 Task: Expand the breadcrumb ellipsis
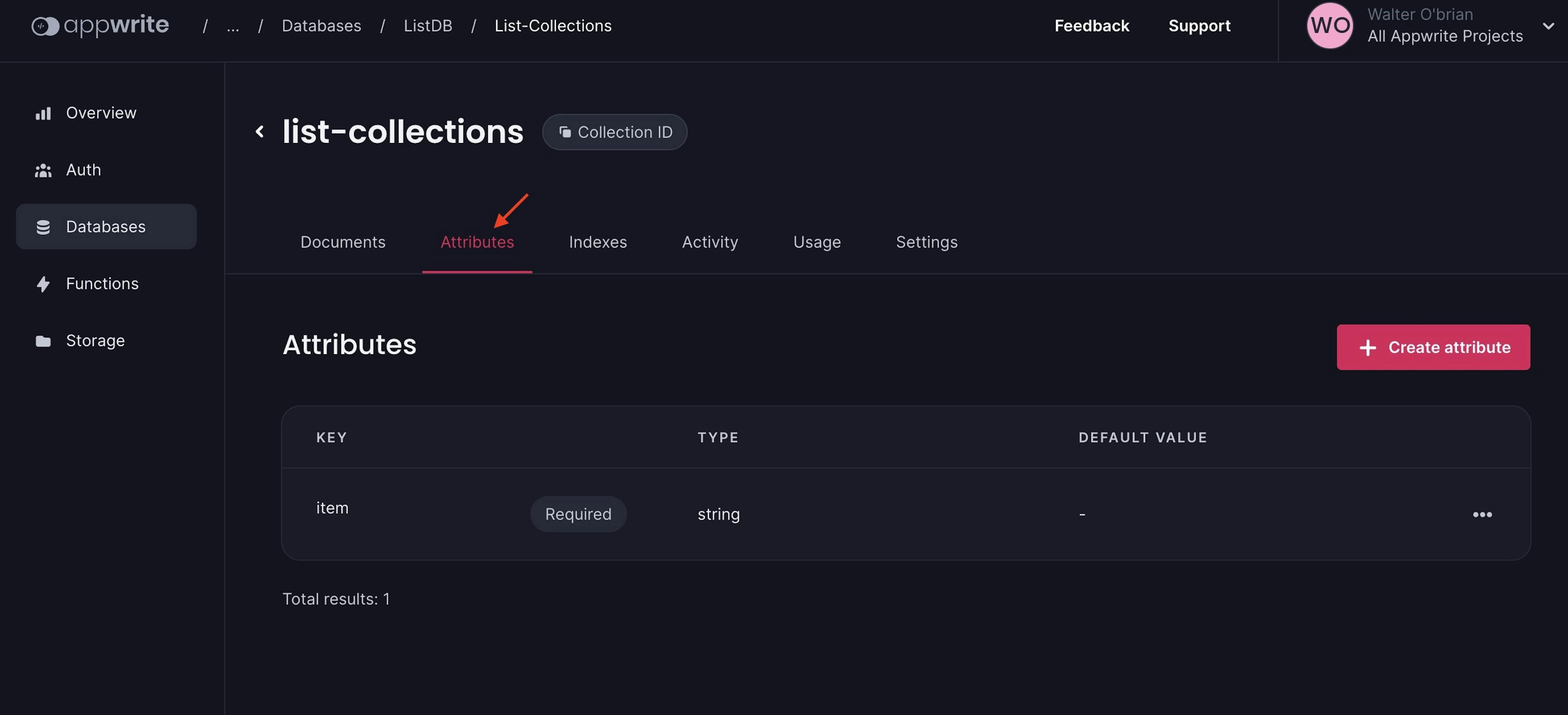[x=232, y=26]
